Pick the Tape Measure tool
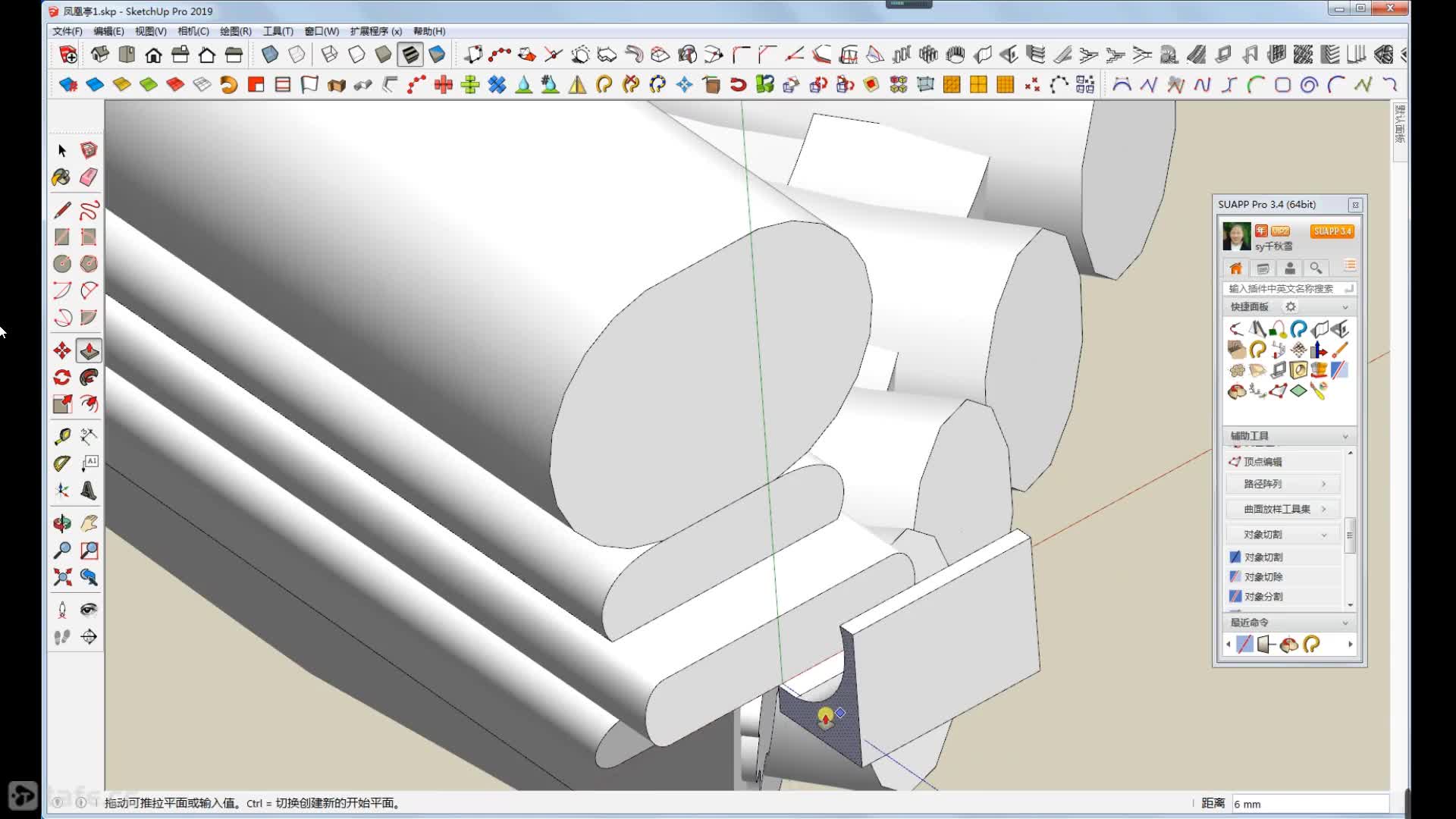The image size is (1456, 819). point(62,437)
